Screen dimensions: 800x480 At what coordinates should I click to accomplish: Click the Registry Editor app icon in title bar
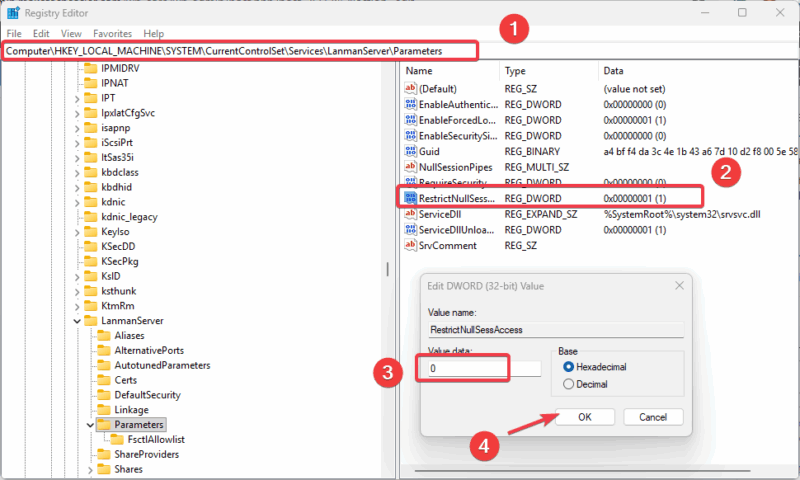[14, 13]
